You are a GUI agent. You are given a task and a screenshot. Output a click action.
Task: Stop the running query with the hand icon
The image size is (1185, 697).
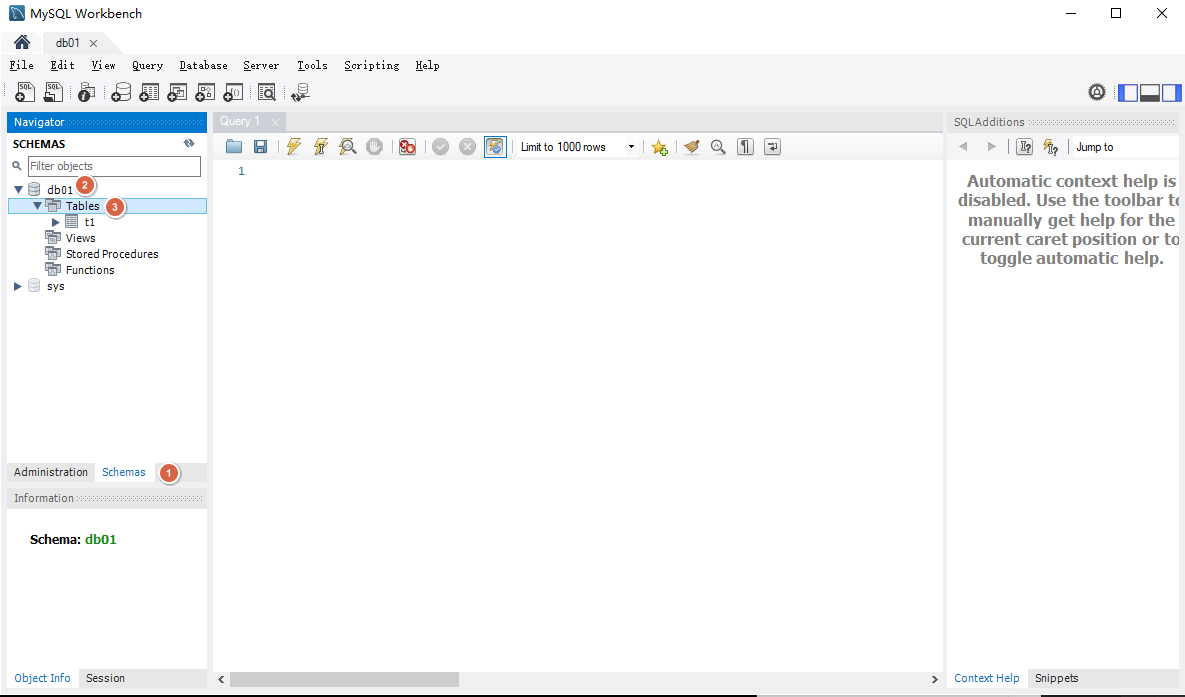pos(374,147)
